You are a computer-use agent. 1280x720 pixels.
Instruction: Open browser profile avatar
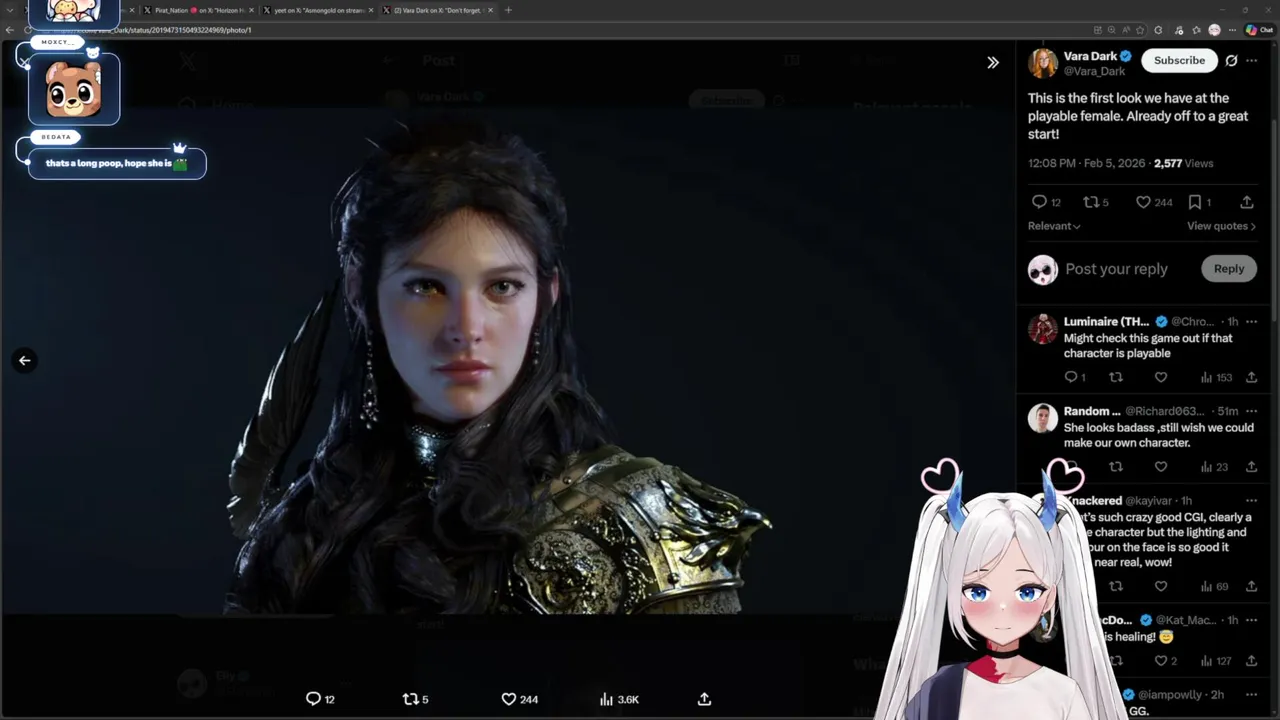(1214, 30)
